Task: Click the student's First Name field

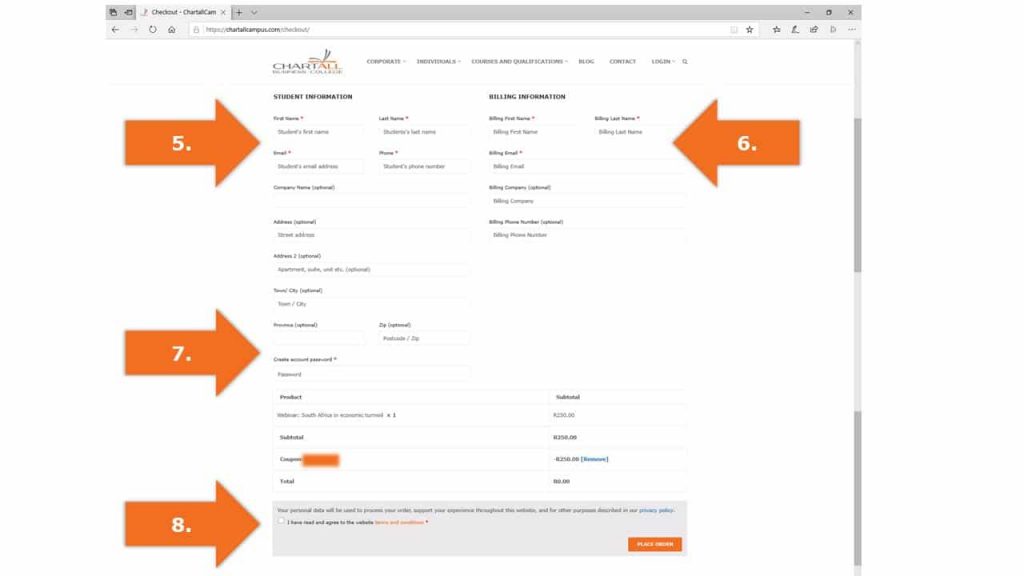Action: coord(318,132)
